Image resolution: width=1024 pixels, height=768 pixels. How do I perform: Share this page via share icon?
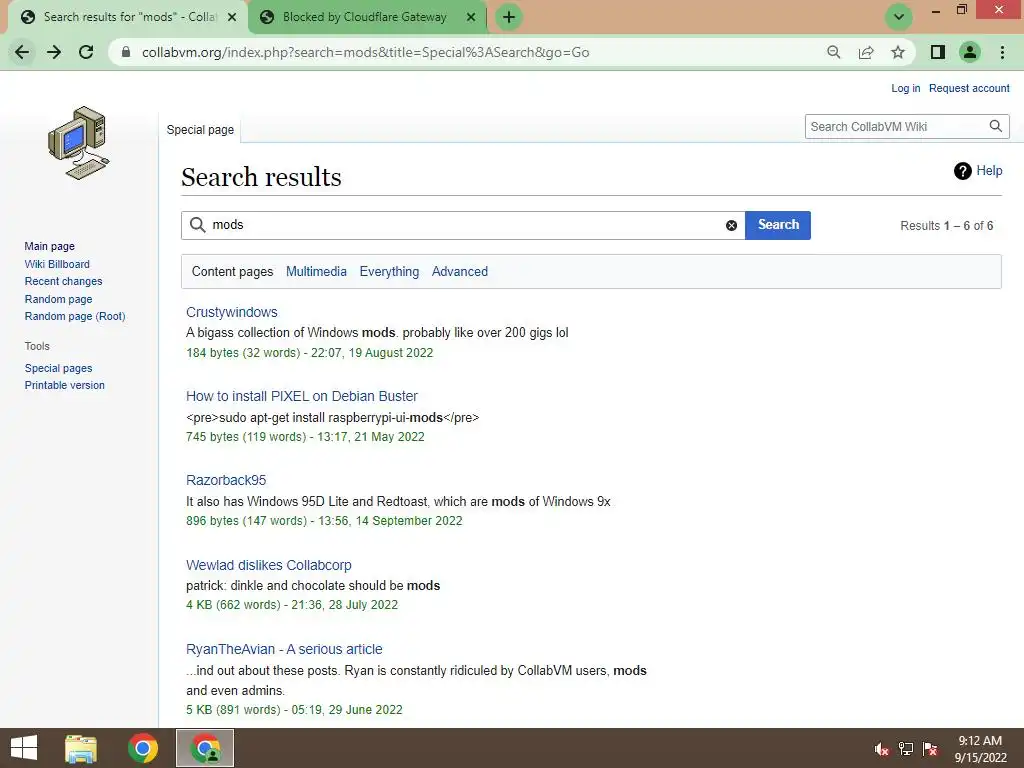pos(866,52)
